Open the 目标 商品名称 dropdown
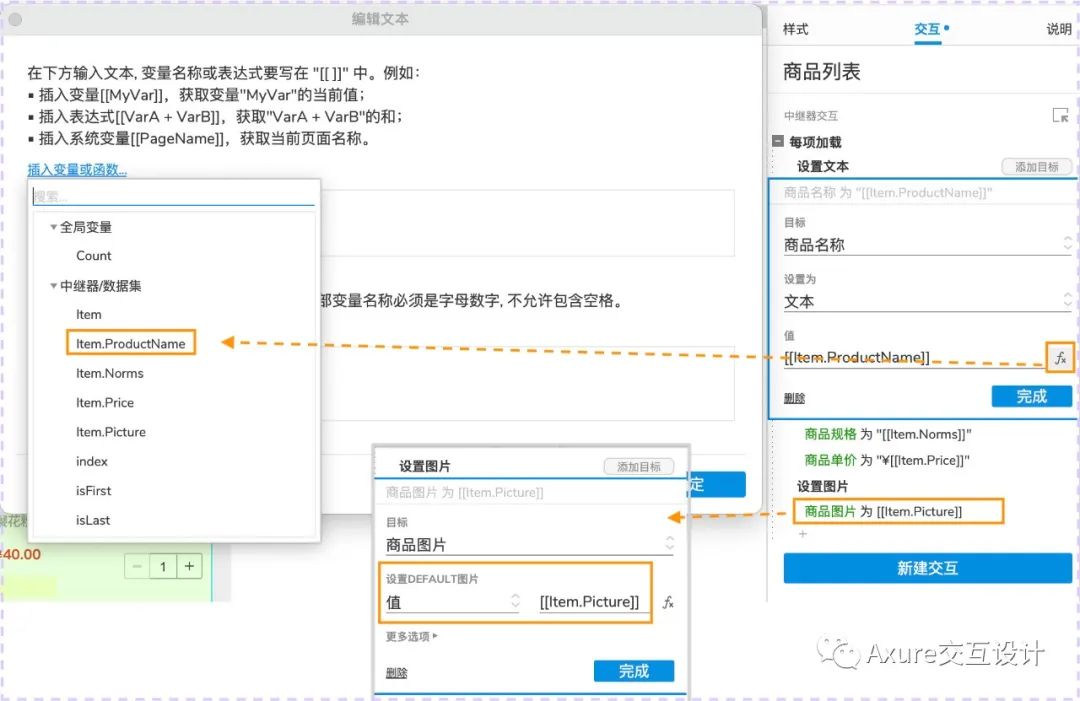 point(927,244)
